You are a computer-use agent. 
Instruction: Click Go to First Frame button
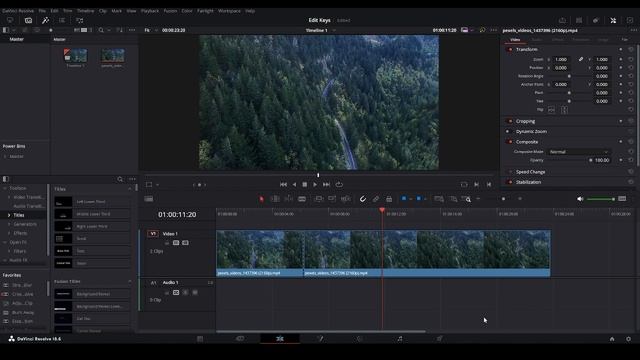283,184
